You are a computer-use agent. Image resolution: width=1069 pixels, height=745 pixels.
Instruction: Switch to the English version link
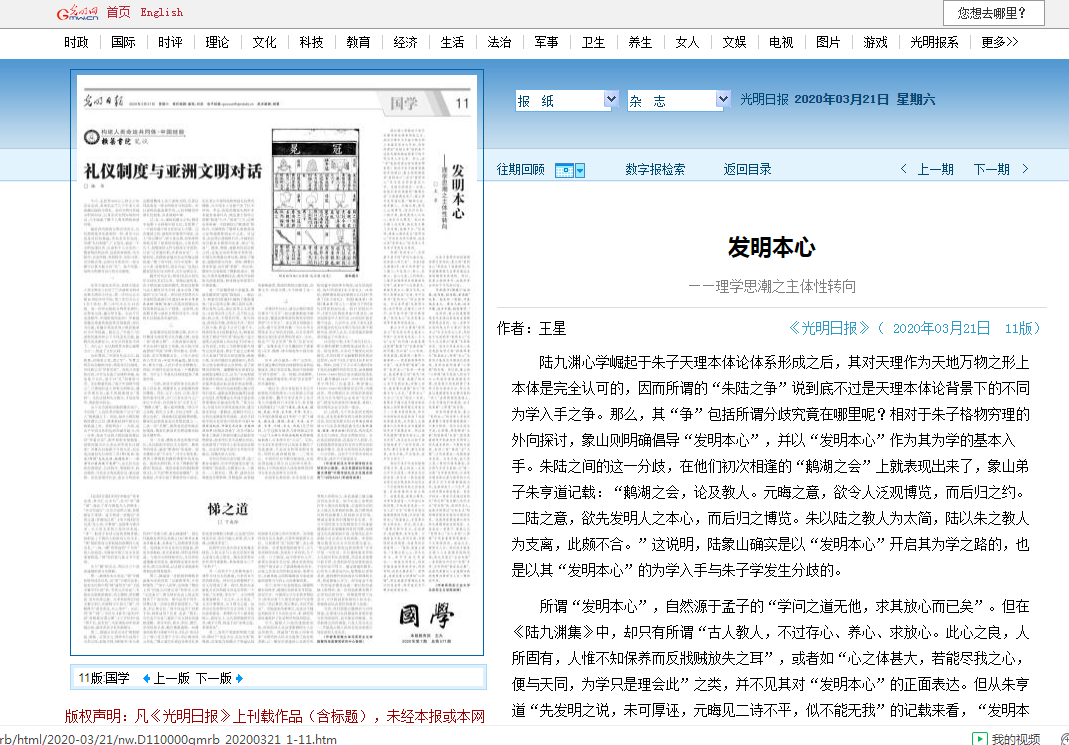161,12
